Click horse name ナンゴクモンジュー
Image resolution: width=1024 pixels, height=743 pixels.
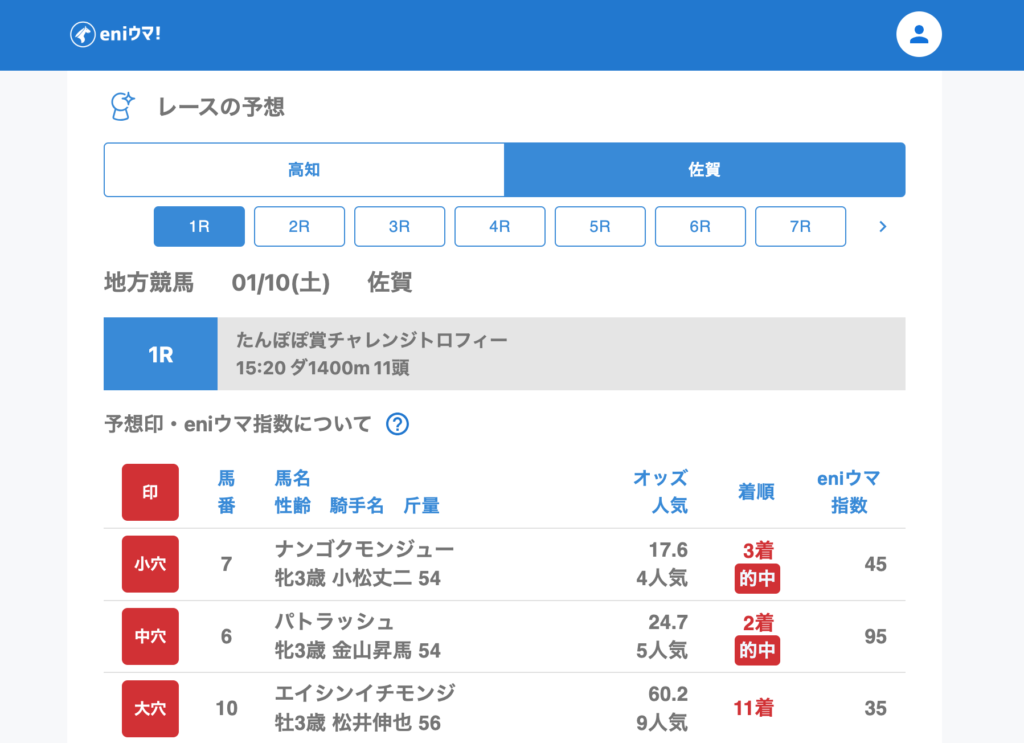(x=364, y=549)
